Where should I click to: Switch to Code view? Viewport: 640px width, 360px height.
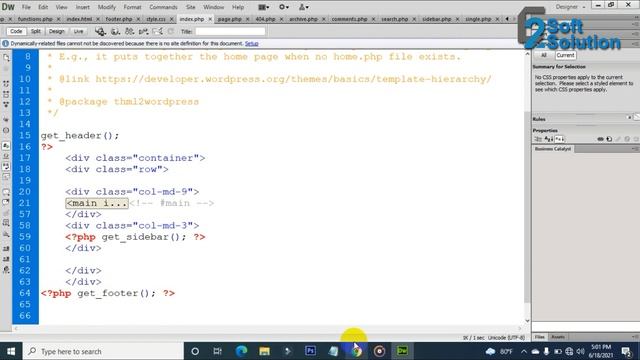[x=16, y=31]
